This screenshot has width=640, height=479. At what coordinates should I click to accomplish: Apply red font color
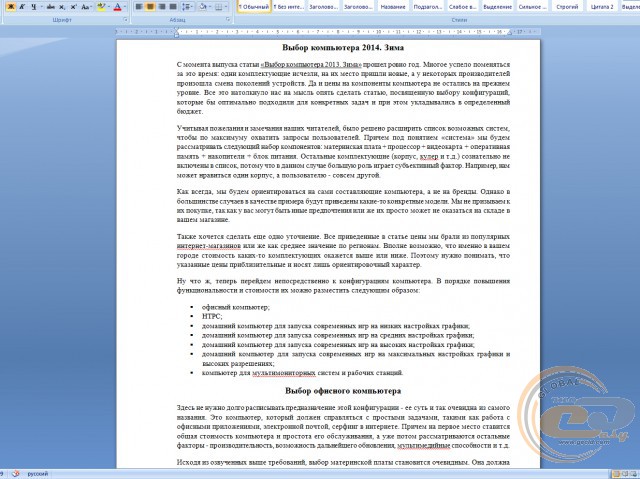tap(118, 7)
